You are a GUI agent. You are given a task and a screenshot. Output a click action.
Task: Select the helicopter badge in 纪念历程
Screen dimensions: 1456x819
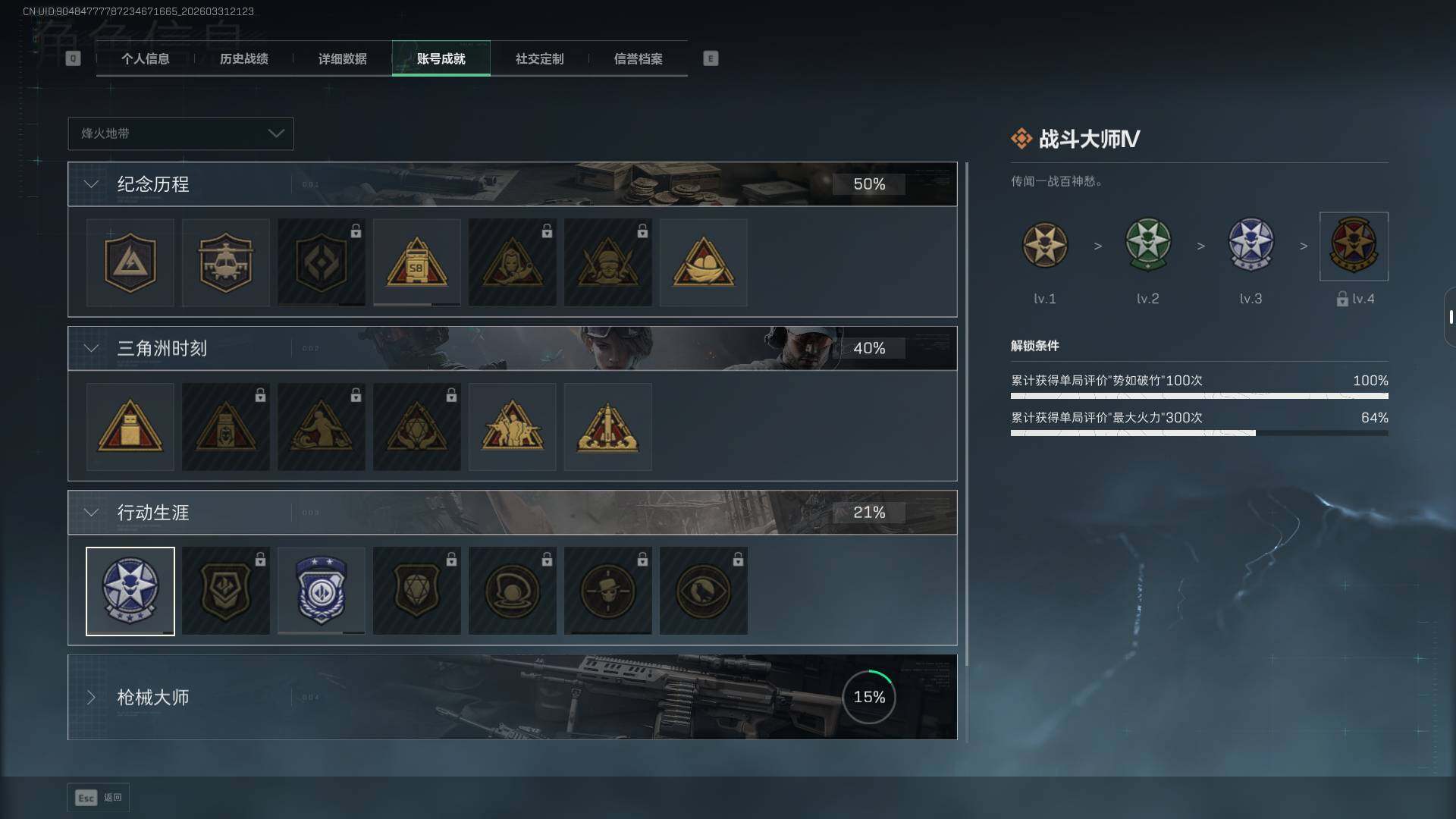225,262
